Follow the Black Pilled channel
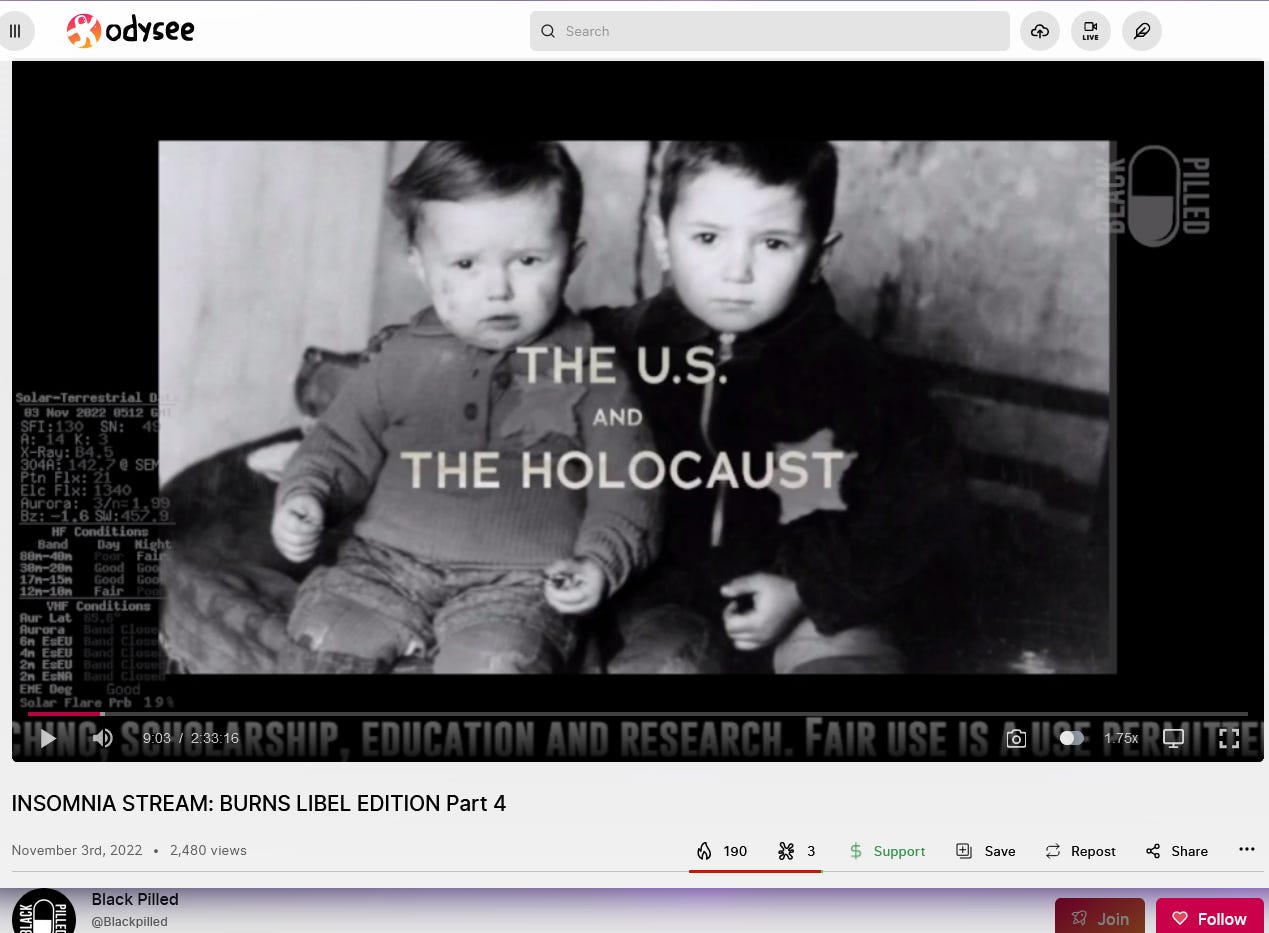 (x=1210, y=918)
